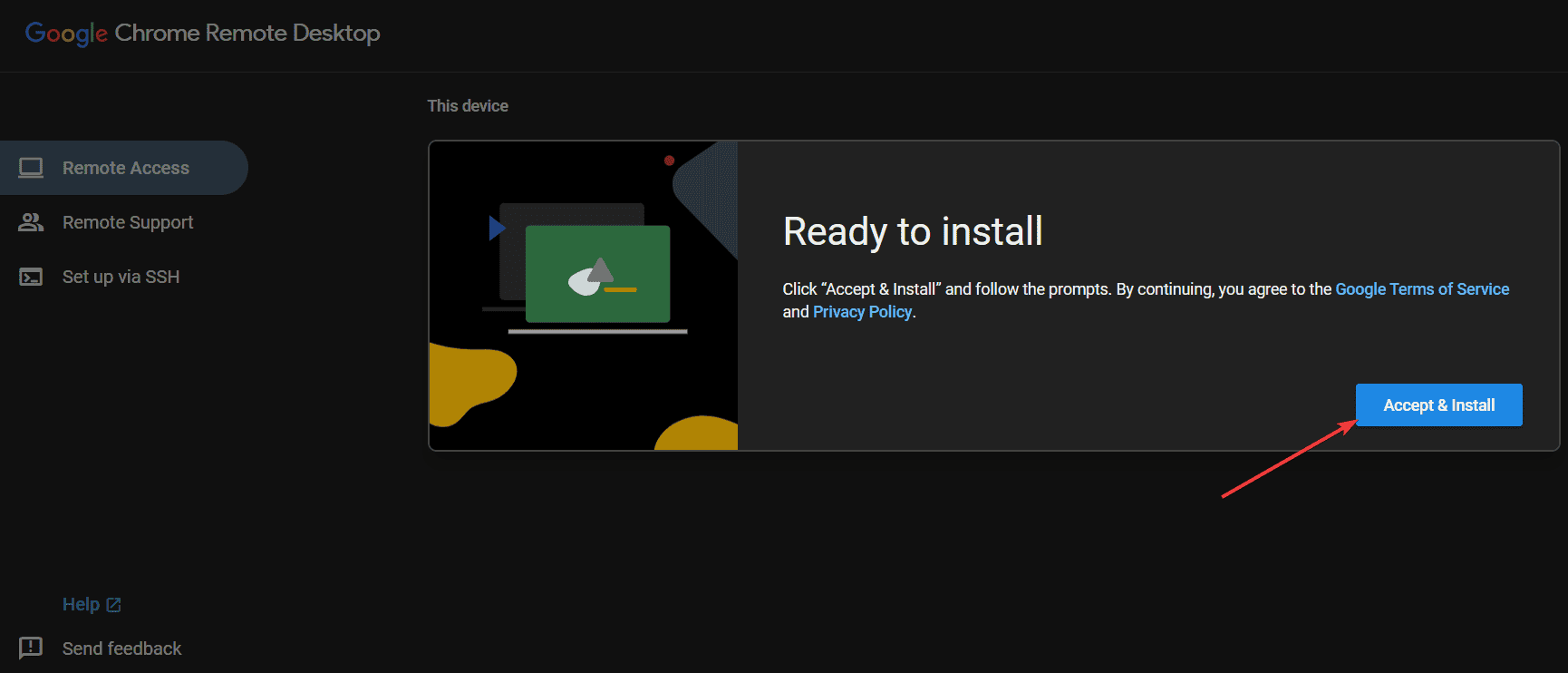Viewport: 1568px width, 673px height.
Task: Click the SSH terminal icon
Action: pyautogui.click(x=31, y=277)
